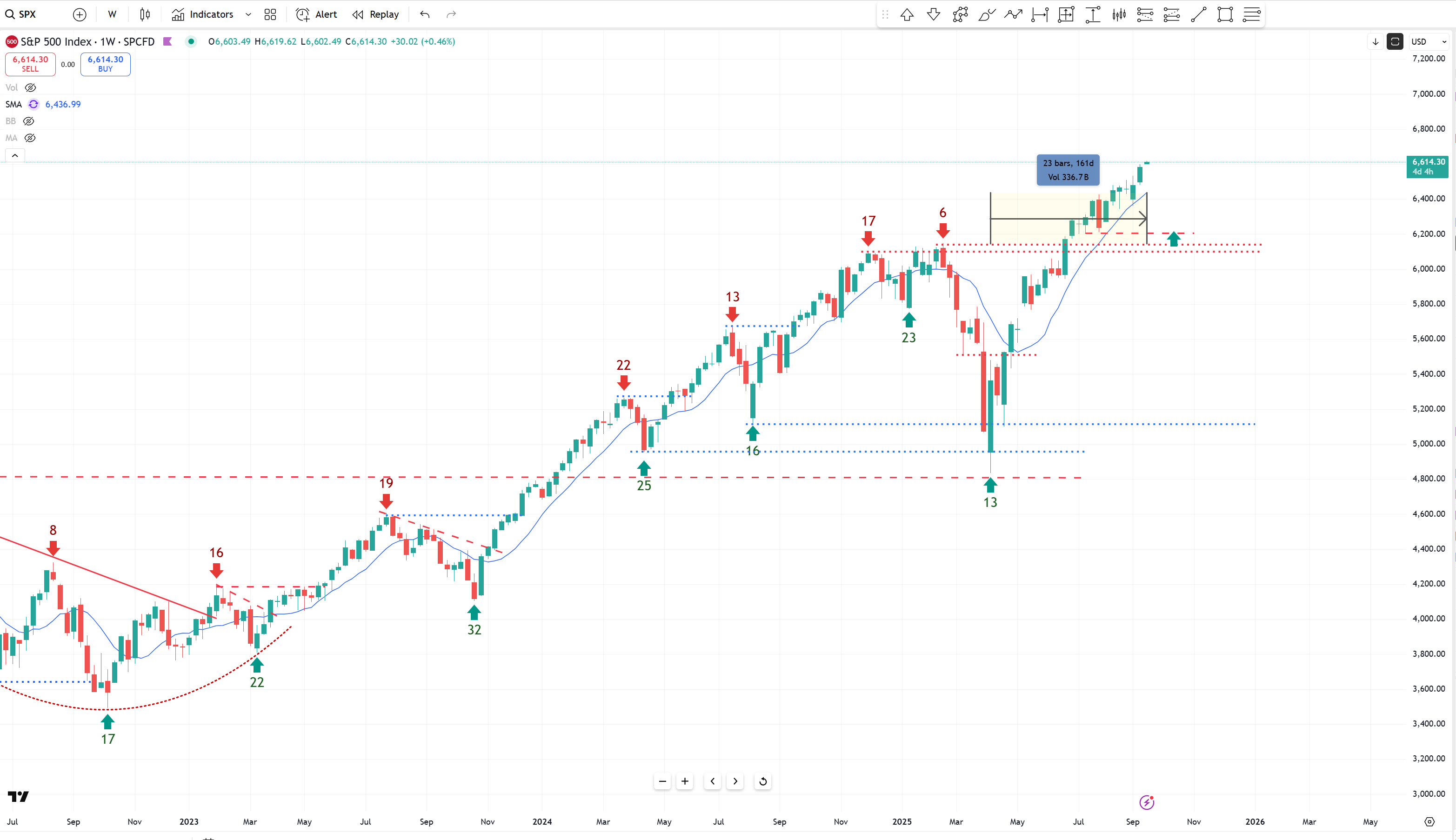Select the Brush drawing tool
This screenshot has width=1456, height=840.
click(987, 14)
